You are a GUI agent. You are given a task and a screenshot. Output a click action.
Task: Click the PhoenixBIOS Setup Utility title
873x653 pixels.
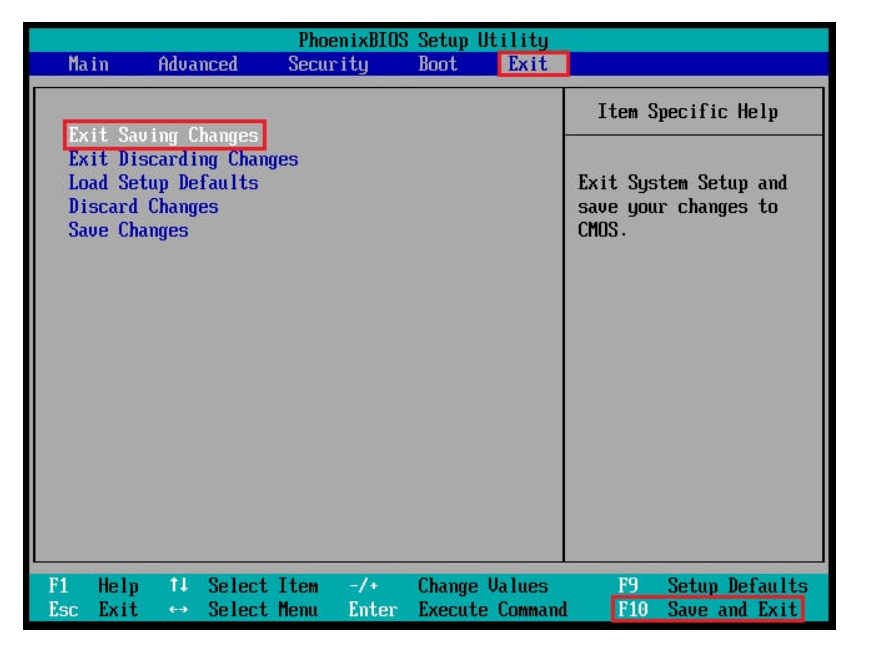pyautogui.click(x=423, y=40)
